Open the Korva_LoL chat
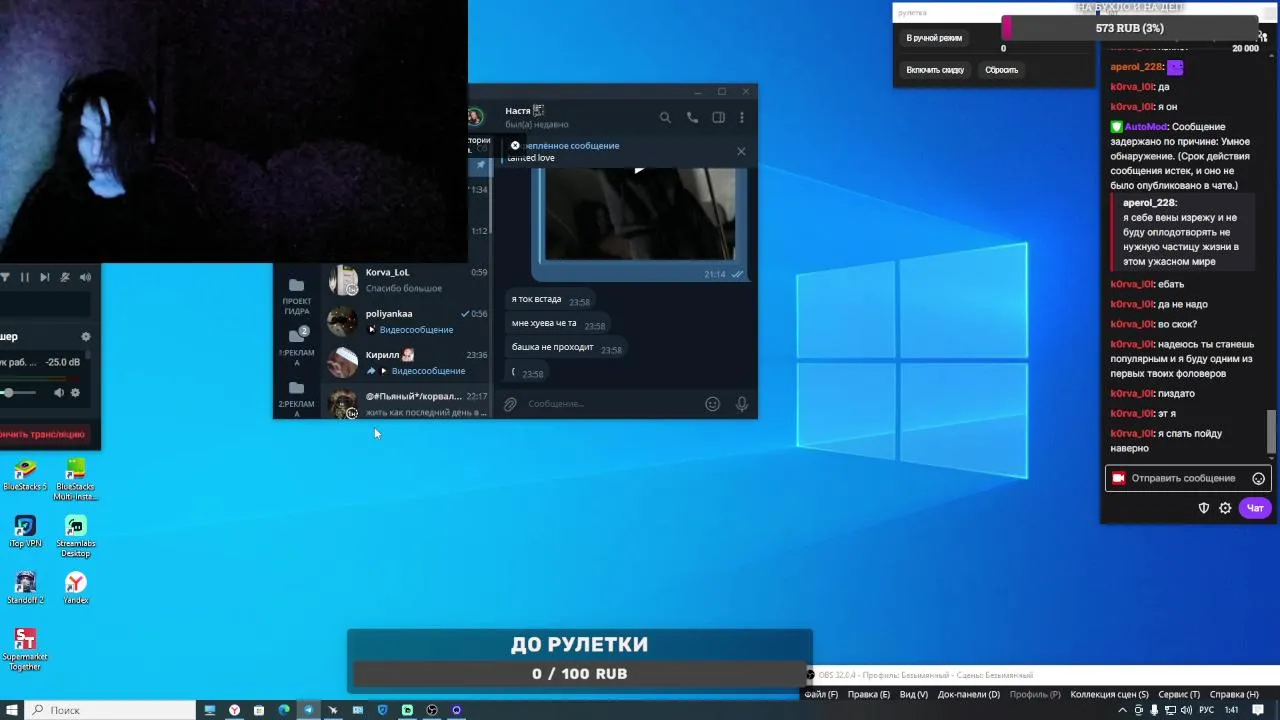The width and height of the screenshot is (1280, 720). [x=408, y=280]
